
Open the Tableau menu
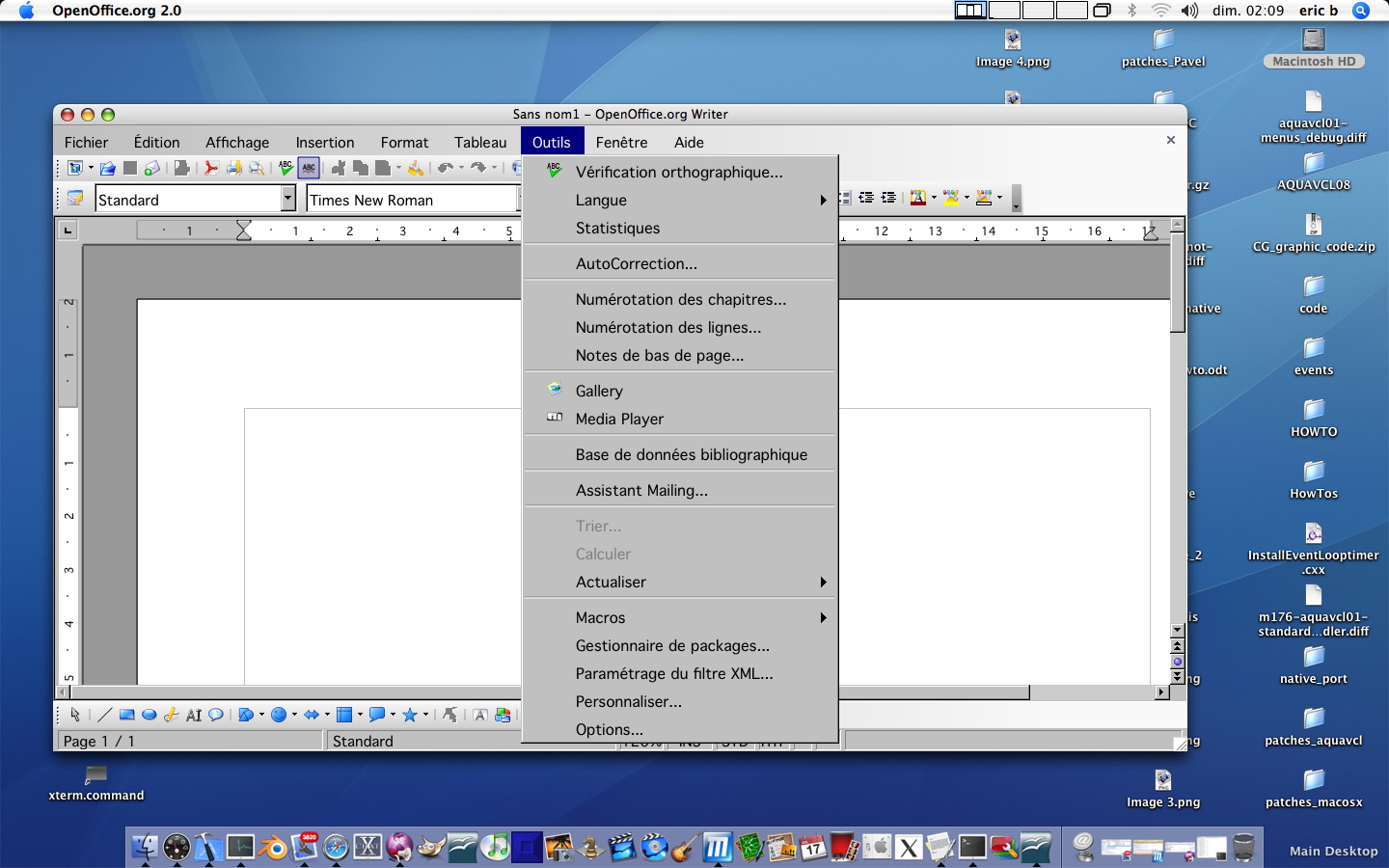pyautogui.click(x=480, y=142)
